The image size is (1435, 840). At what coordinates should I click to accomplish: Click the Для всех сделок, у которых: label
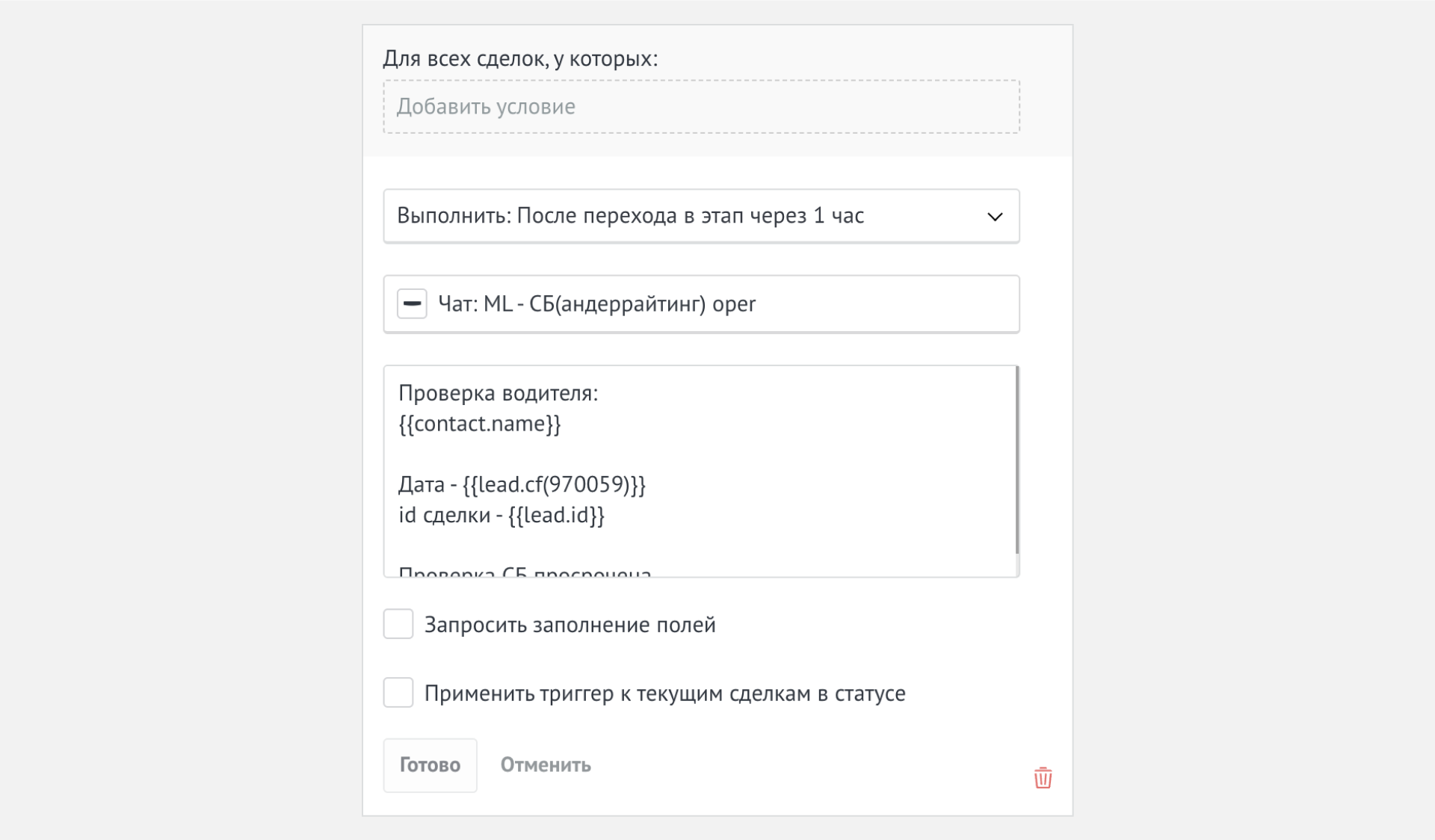tap(520, 58)
